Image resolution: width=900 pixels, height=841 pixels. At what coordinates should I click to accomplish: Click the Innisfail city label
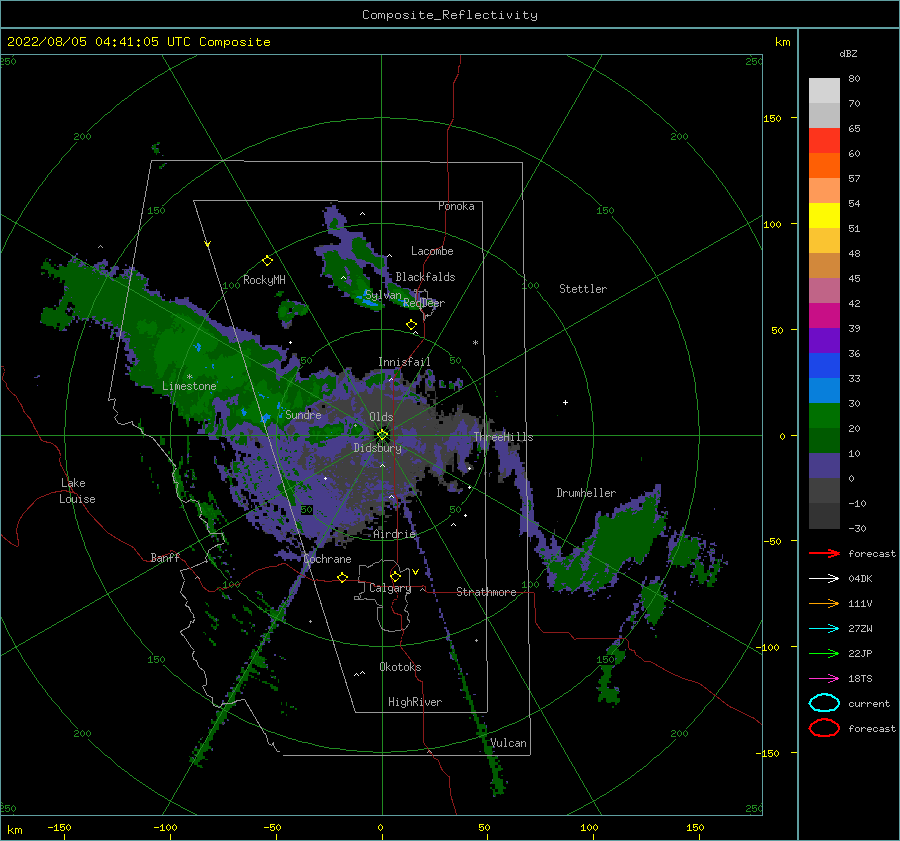click(x=404, y=362)
